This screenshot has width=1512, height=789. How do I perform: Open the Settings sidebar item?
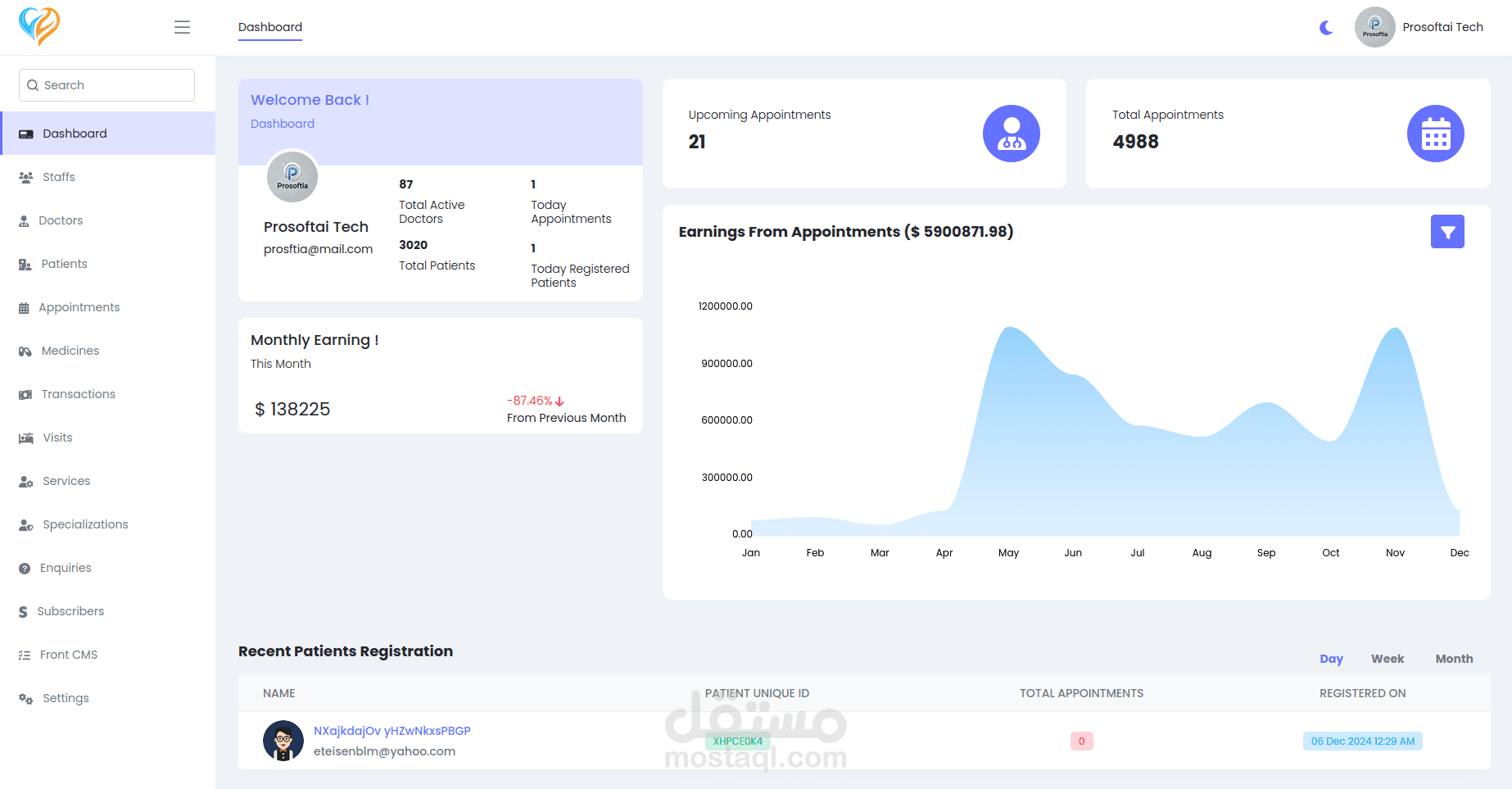tap(108, 698)
